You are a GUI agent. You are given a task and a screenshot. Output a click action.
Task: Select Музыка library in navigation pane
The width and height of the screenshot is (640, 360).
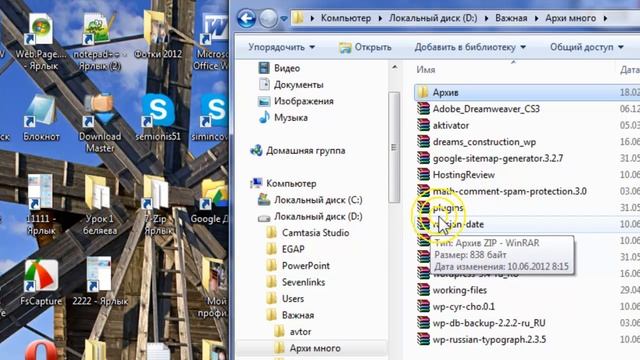[x=283, y=118]
